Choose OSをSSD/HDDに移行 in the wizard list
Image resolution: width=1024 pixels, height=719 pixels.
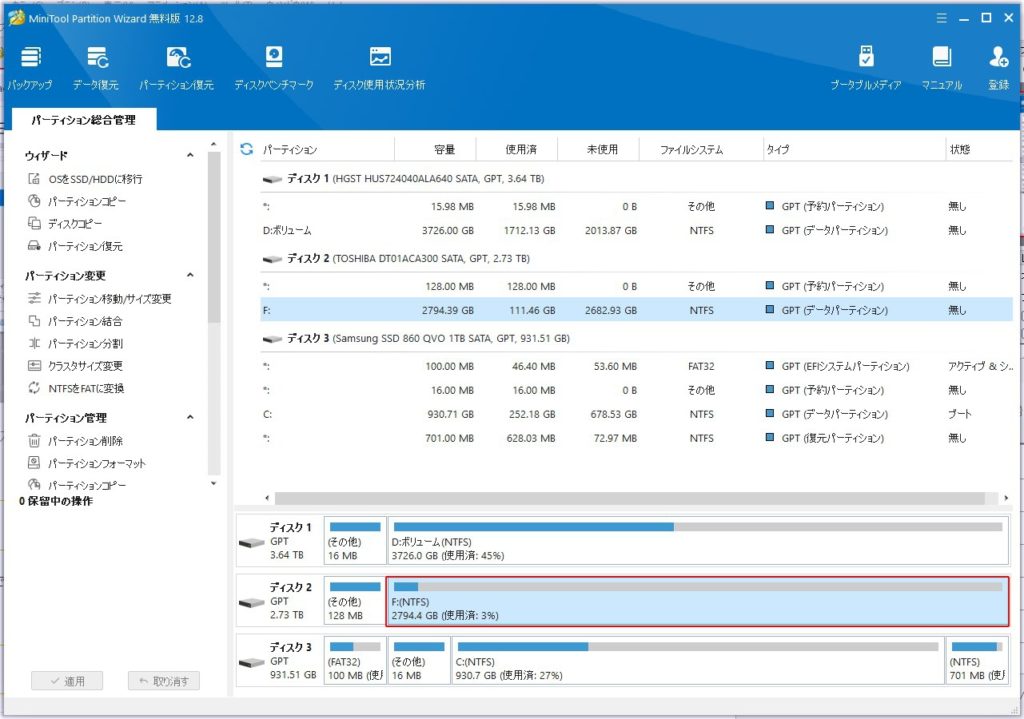[x=95, y=179]
